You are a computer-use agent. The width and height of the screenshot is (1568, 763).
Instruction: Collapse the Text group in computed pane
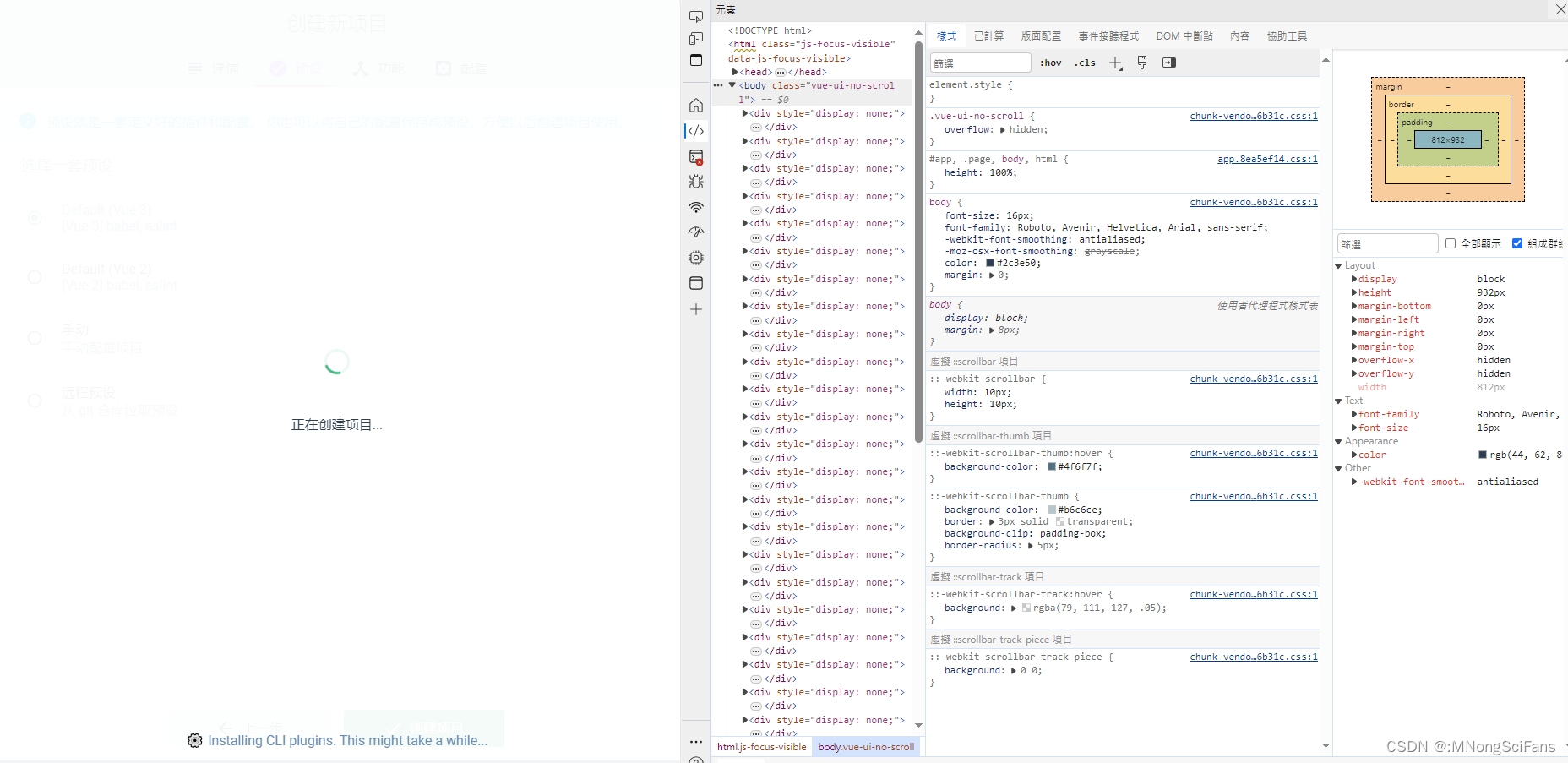click(1338, 401)
